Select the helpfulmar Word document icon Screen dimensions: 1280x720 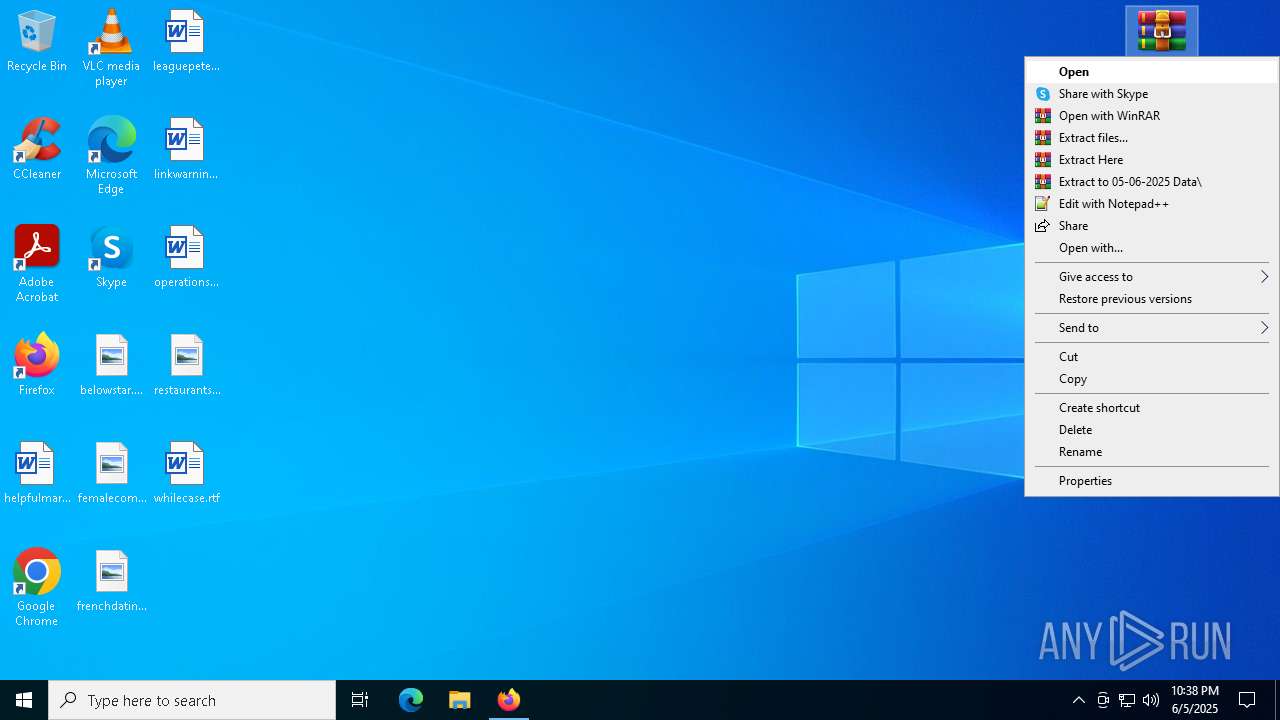click(37, 474)
